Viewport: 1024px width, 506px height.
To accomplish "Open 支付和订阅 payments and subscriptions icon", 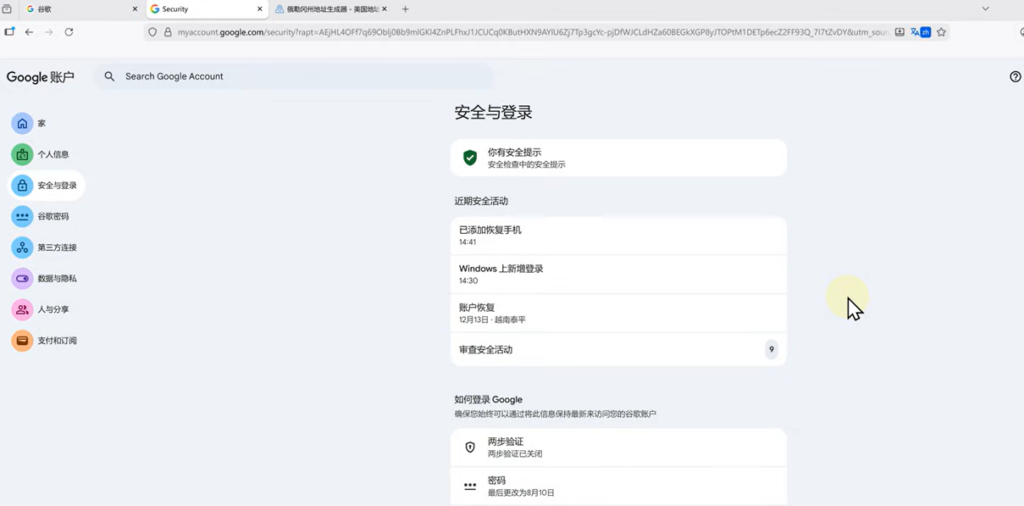I will coord(22,340).
